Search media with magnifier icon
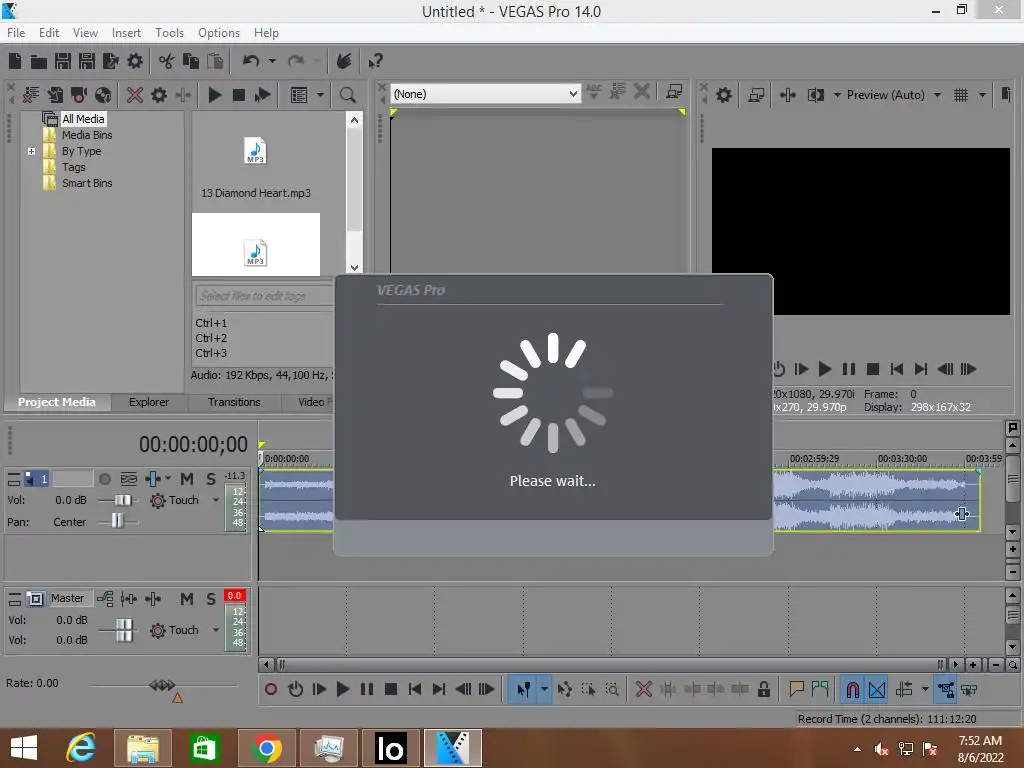 [x=347, y=95]
